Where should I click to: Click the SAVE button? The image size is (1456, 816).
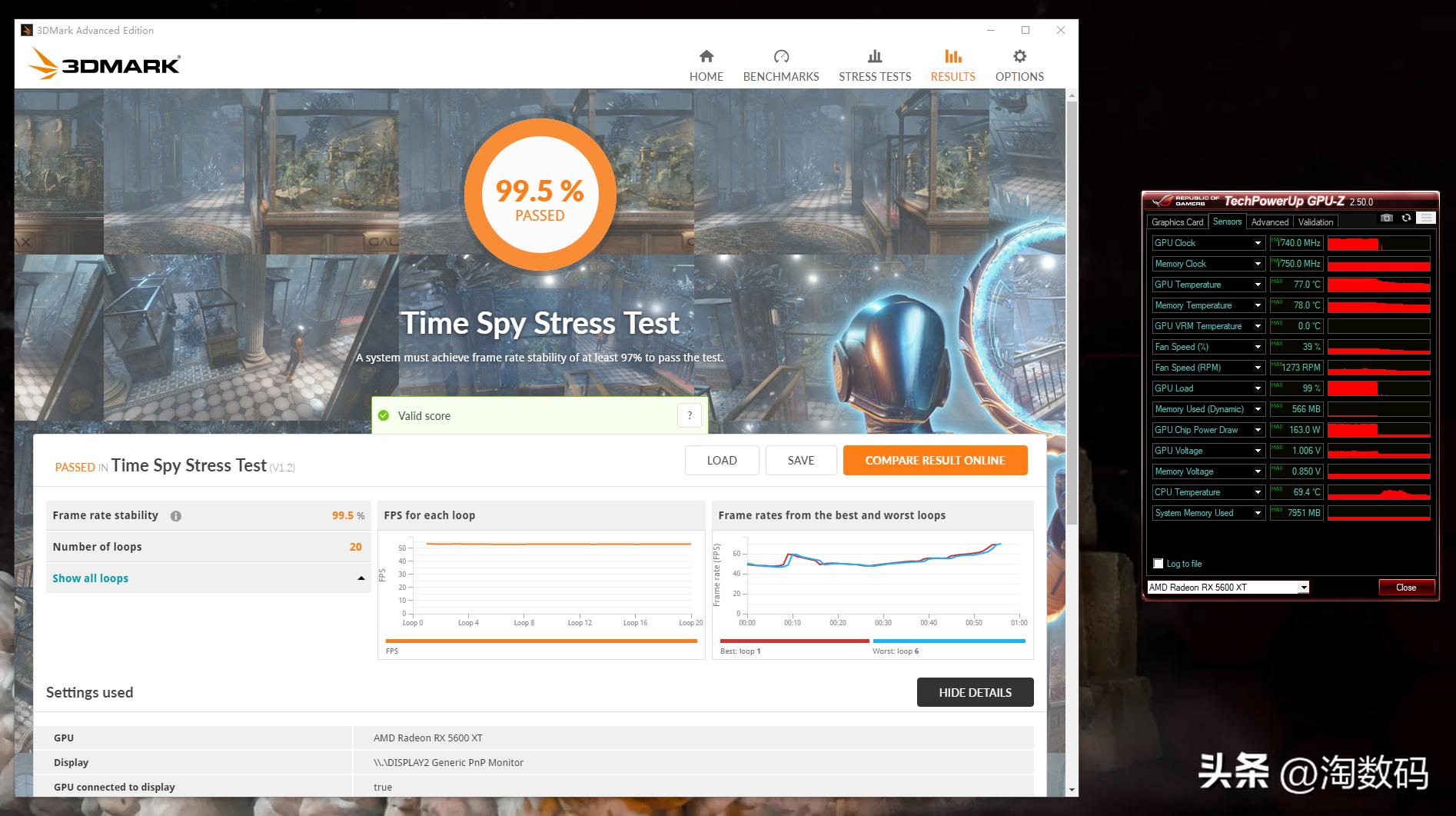coord(801,460)
